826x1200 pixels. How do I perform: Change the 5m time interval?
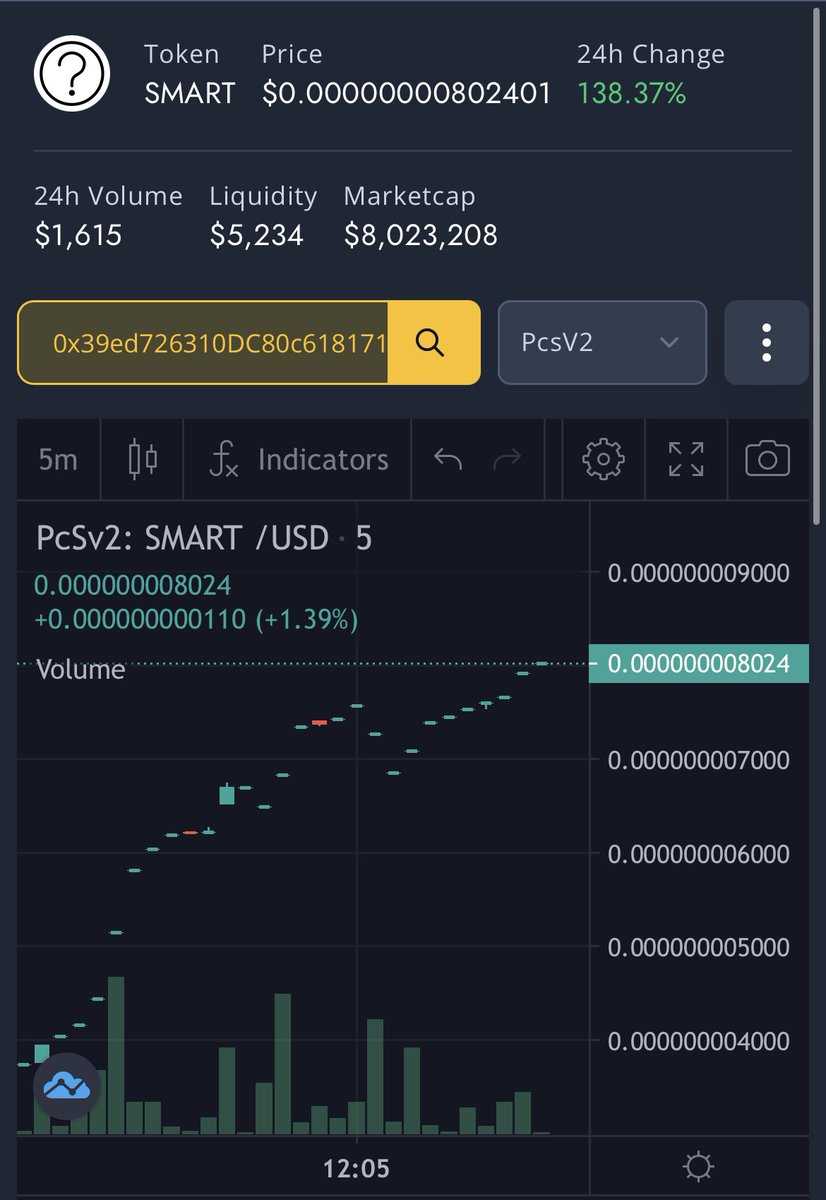point(58,460)
